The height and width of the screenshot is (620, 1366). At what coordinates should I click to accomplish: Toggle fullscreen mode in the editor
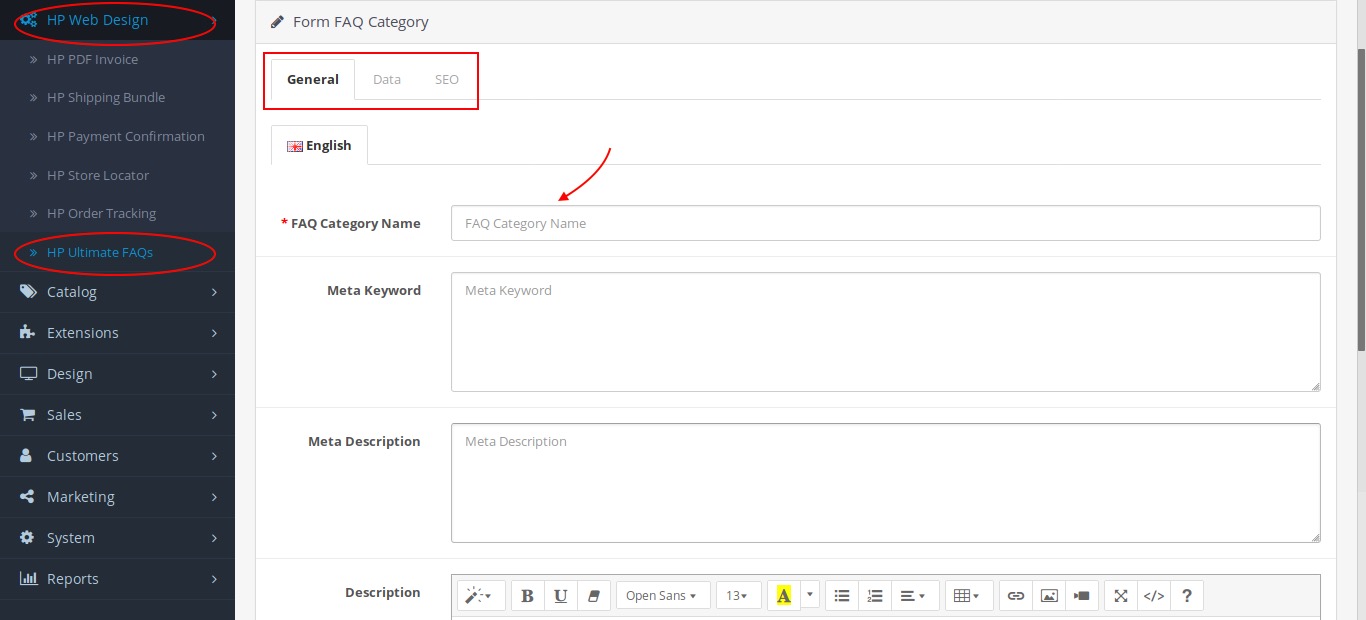pyautogui.click(x=1121, y=596)
